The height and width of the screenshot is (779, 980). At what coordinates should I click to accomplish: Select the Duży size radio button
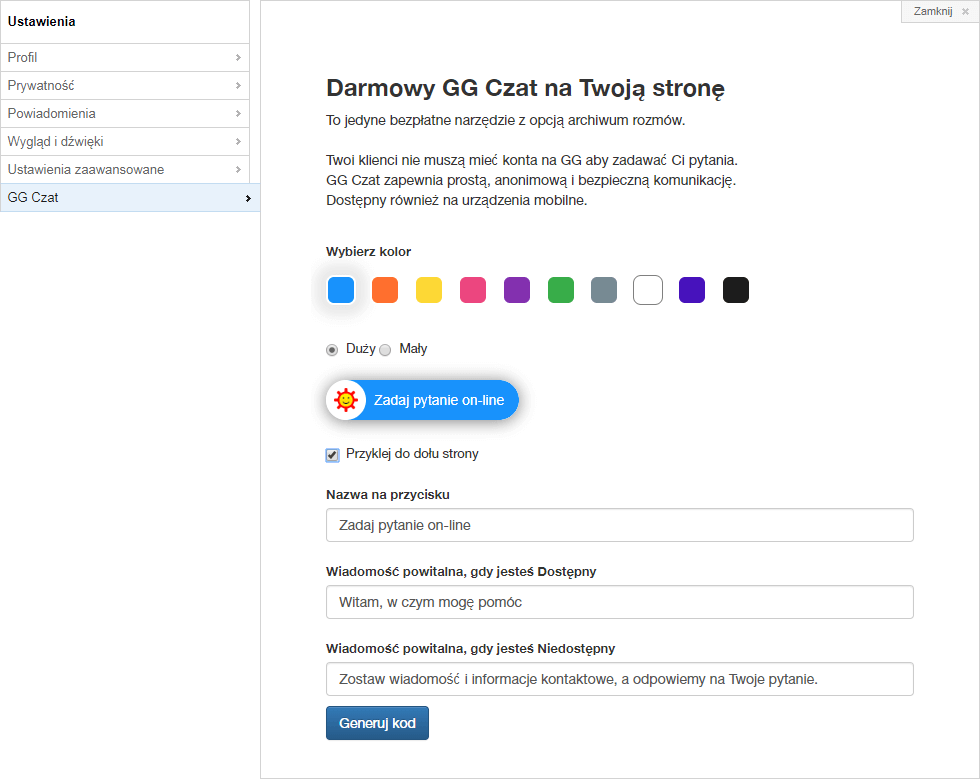pyautogui.click(x=332, y=349)
